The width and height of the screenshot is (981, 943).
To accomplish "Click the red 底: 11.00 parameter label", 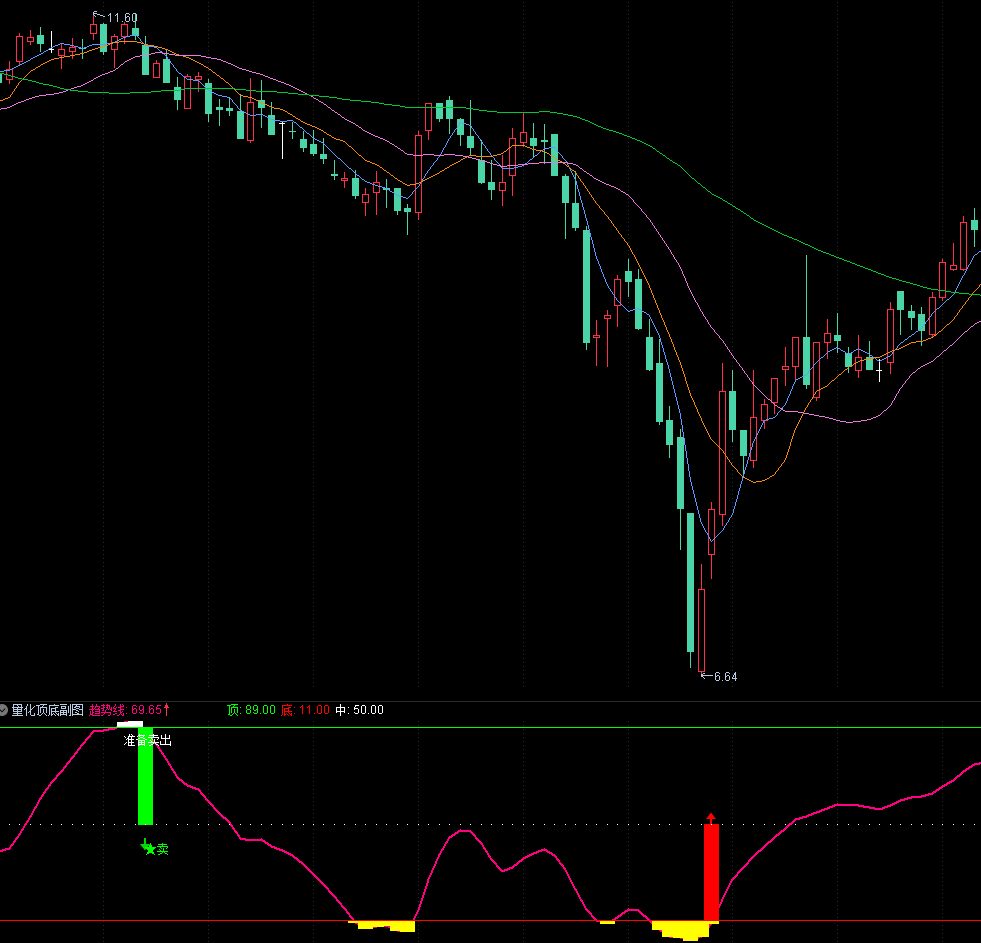I will pyautogui.click(x=304, y=710).
